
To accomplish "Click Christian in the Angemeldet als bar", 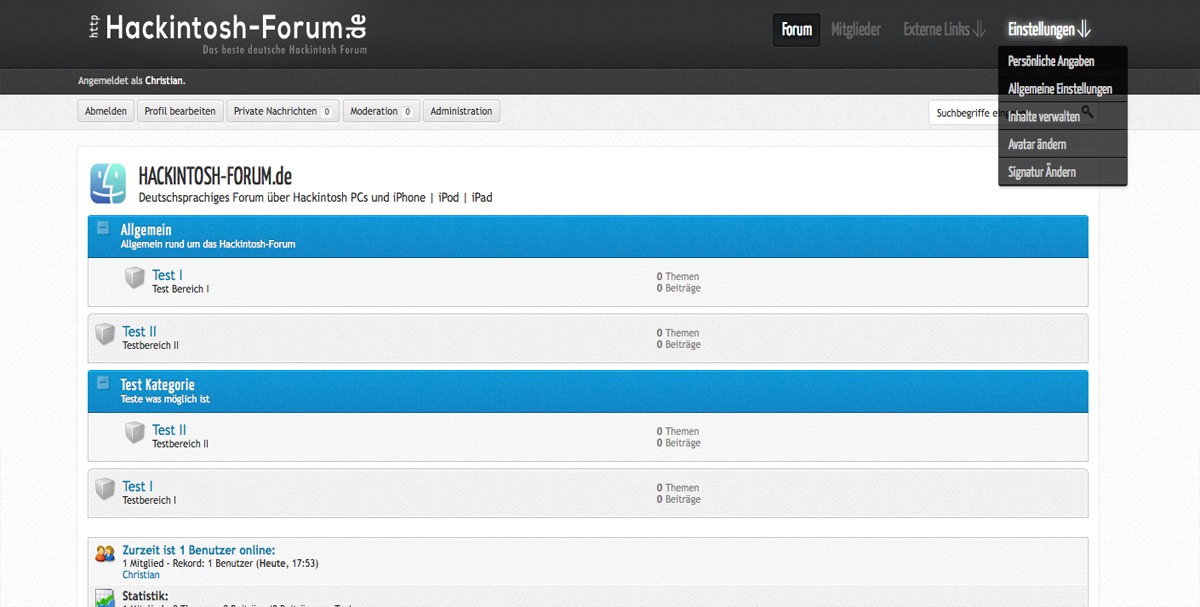I will pyautogui.click(x=165, y=80).
